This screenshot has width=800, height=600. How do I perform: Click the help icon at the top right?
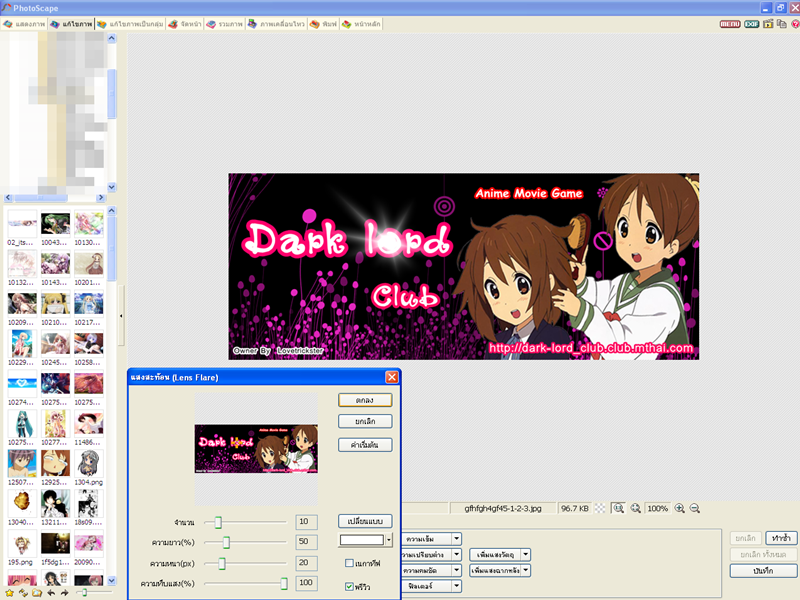(x=795, y=24)
